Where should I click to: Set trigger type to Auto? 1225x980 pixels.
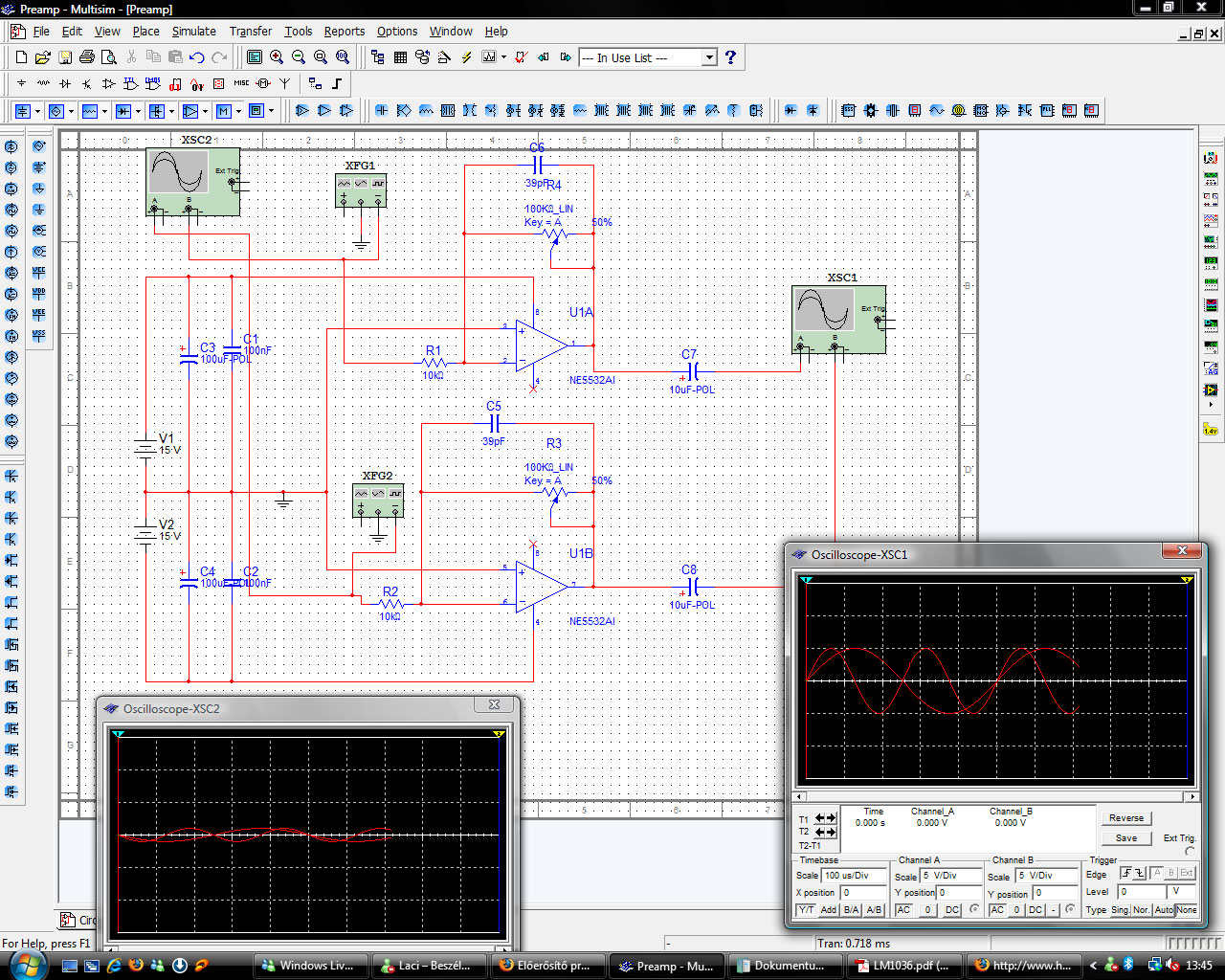pos(1164,909)
